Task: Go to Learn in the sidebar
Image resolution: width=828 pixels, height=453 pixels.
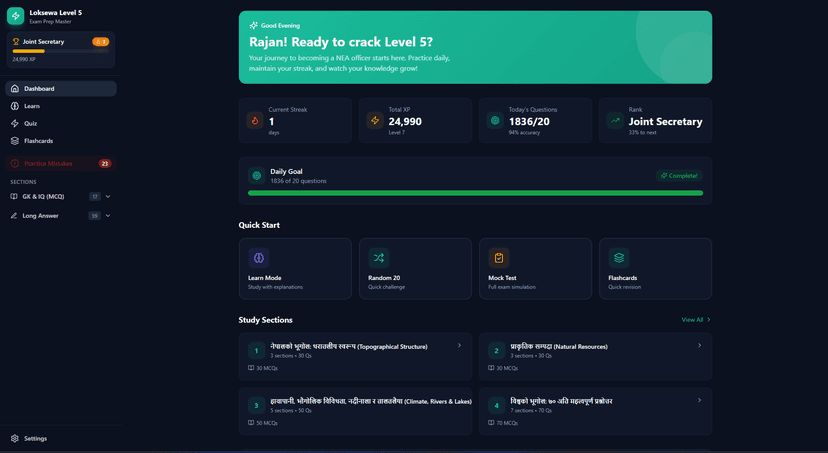Action: 32,106
